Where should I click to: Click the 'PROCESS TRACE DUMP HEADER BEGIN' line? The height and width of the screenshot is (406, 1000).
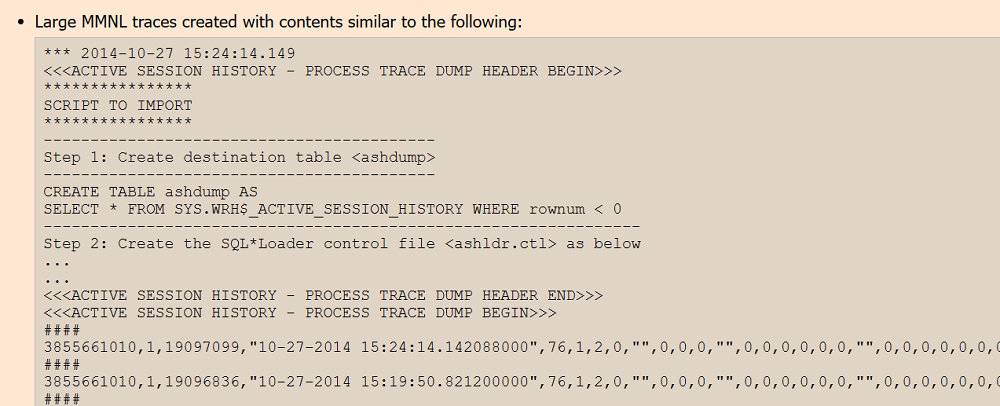pyautogui.click(x=332, y=71)
